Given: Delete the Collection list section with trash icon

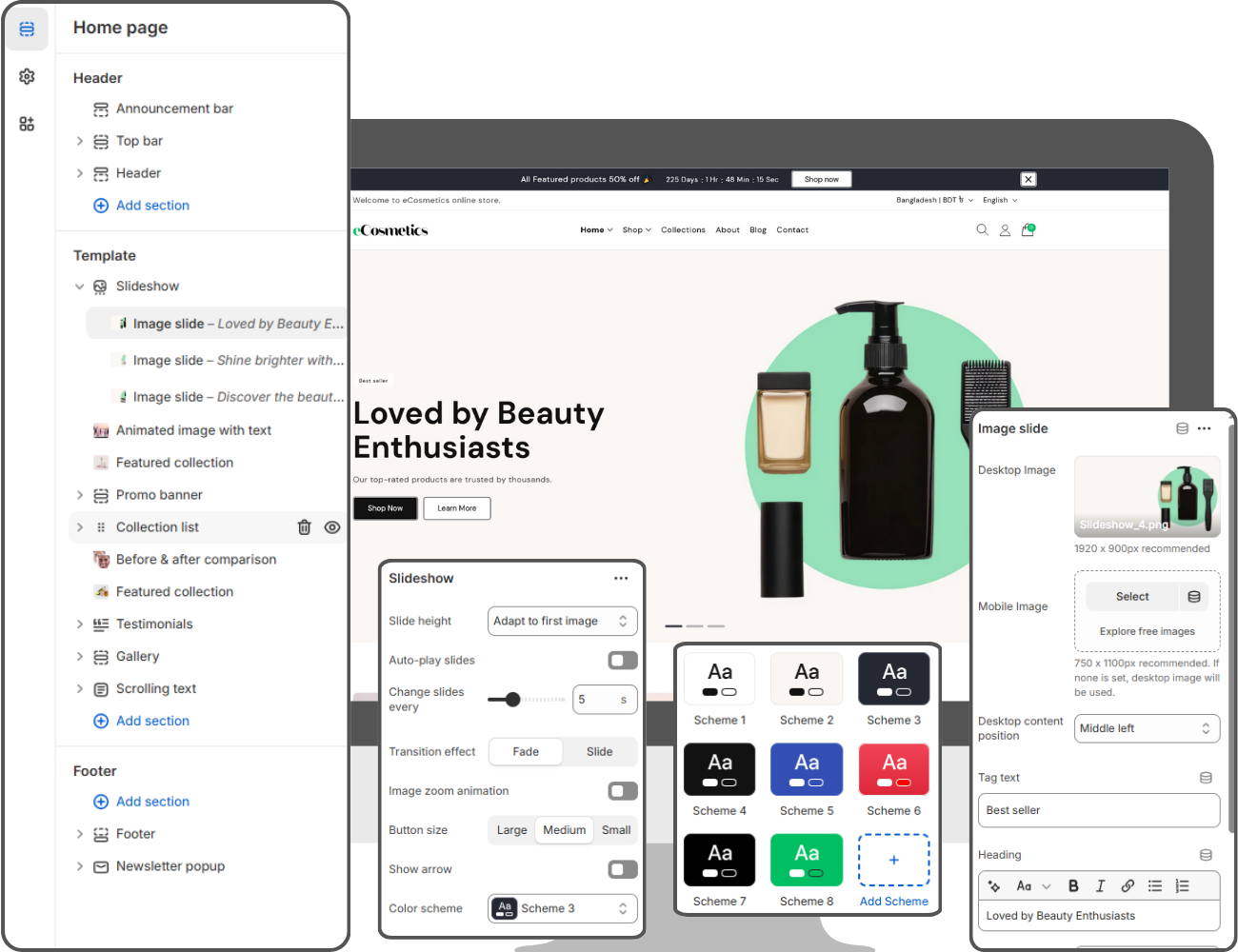Looking at the screenshot, I should [304, 527].
